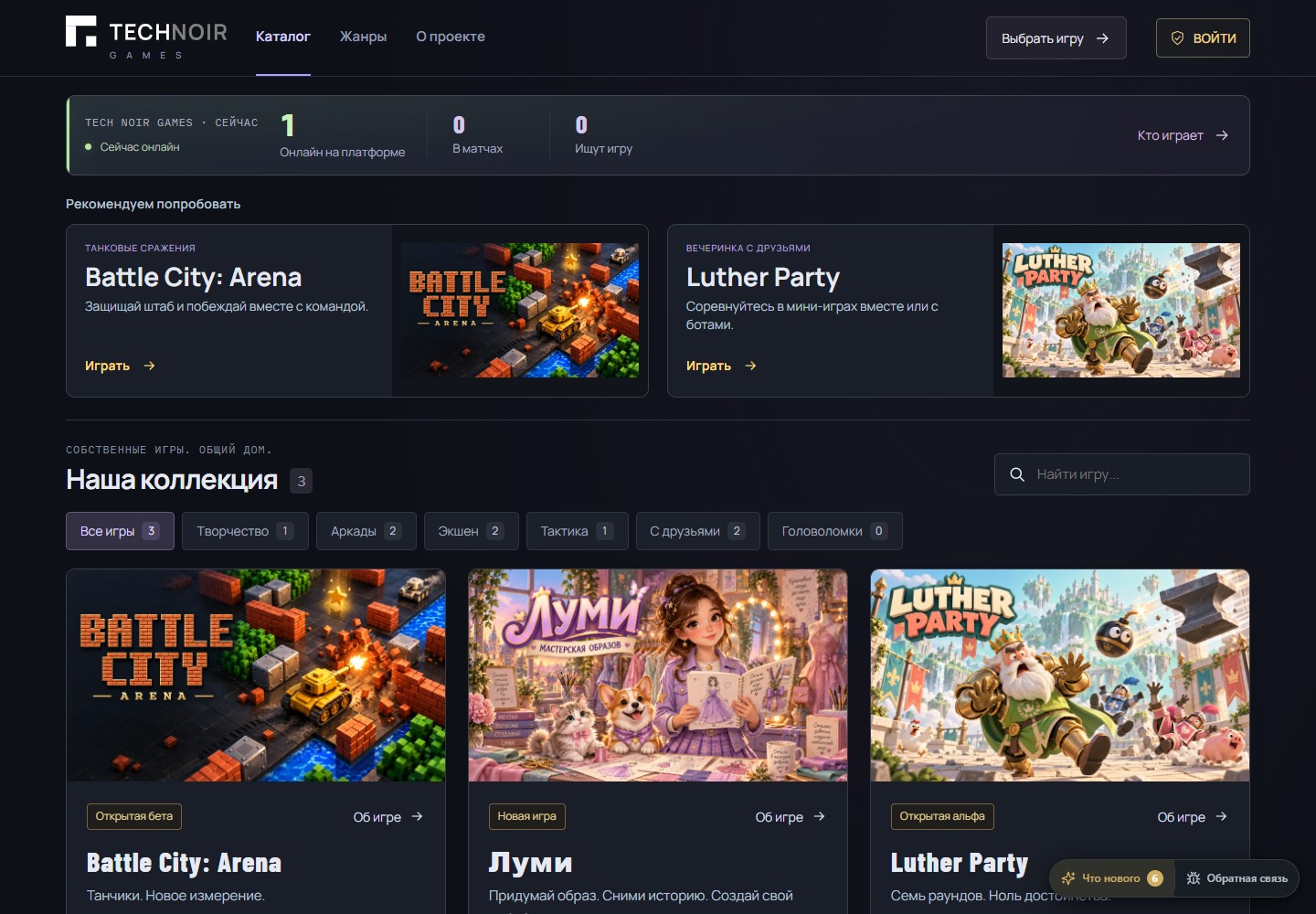The image size is (1316, 914).
Task: Click the recommended Luther Party heading
Action: coord(763,277)
